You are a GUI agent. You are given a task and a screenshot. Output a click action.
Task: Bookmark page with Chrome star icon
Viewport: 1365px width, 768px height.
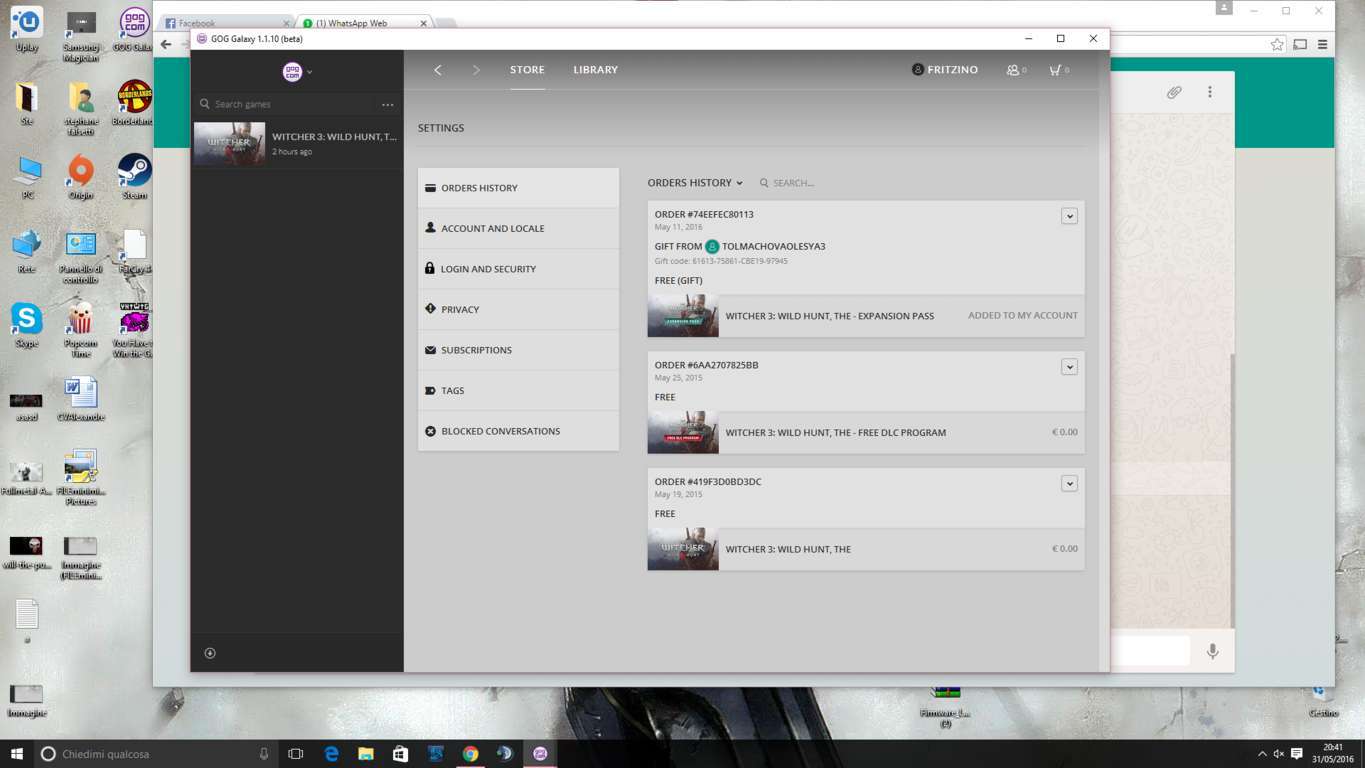pyautogui.click(x=1277, y=45)
